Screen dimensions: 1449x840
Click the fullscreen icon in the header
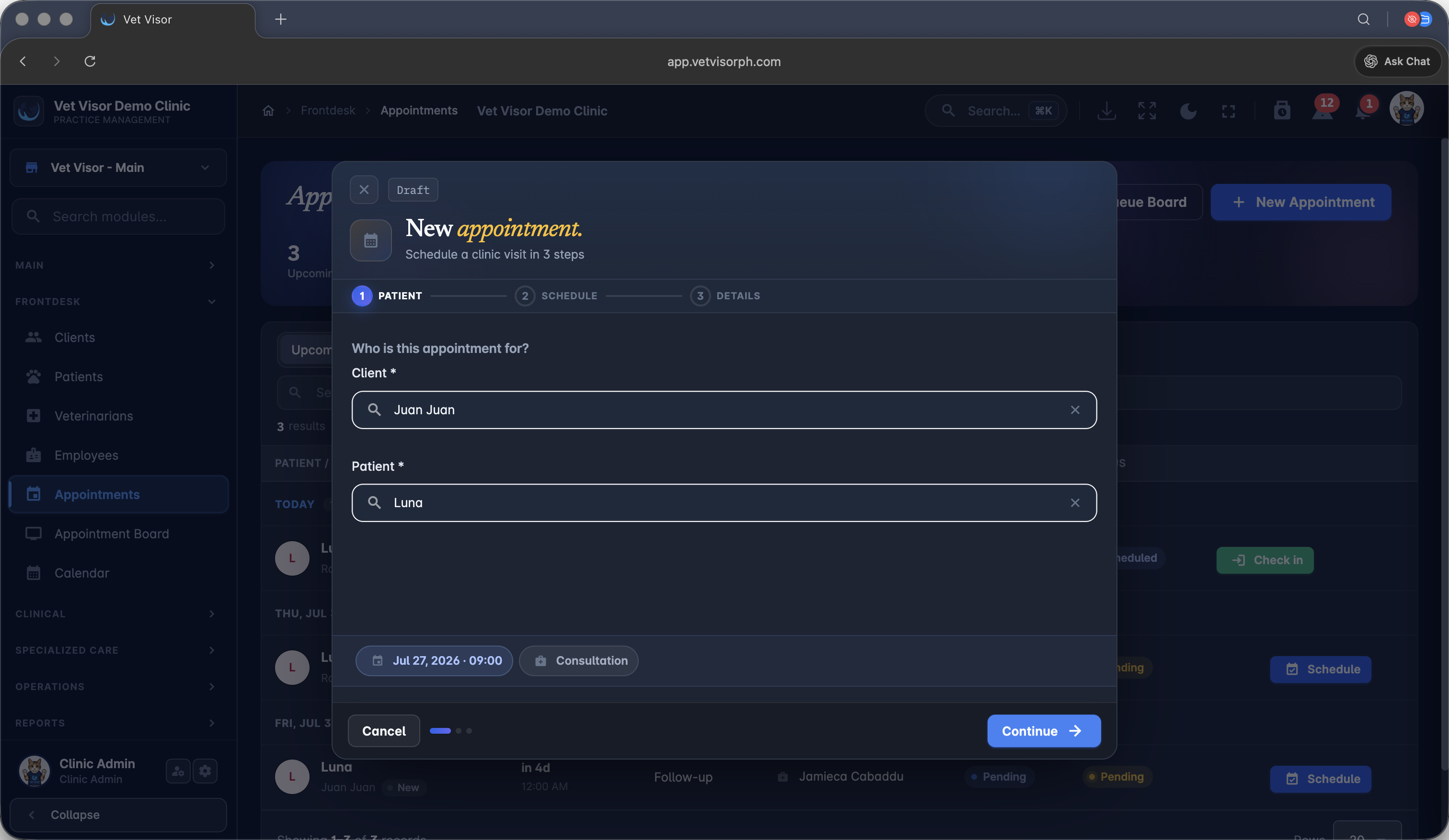coord(1228,111)
